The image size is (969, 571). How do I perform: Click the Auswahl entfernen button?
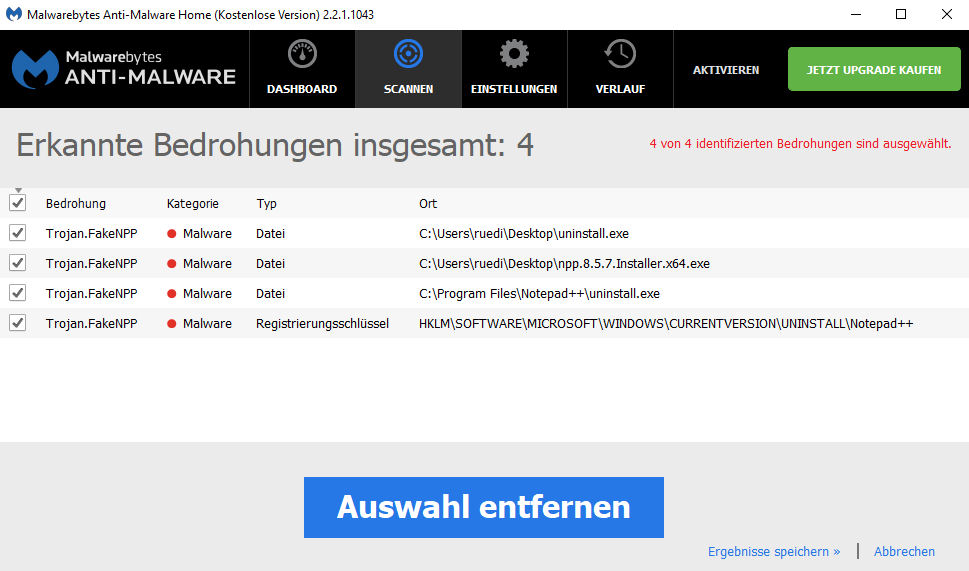point(484,507)
